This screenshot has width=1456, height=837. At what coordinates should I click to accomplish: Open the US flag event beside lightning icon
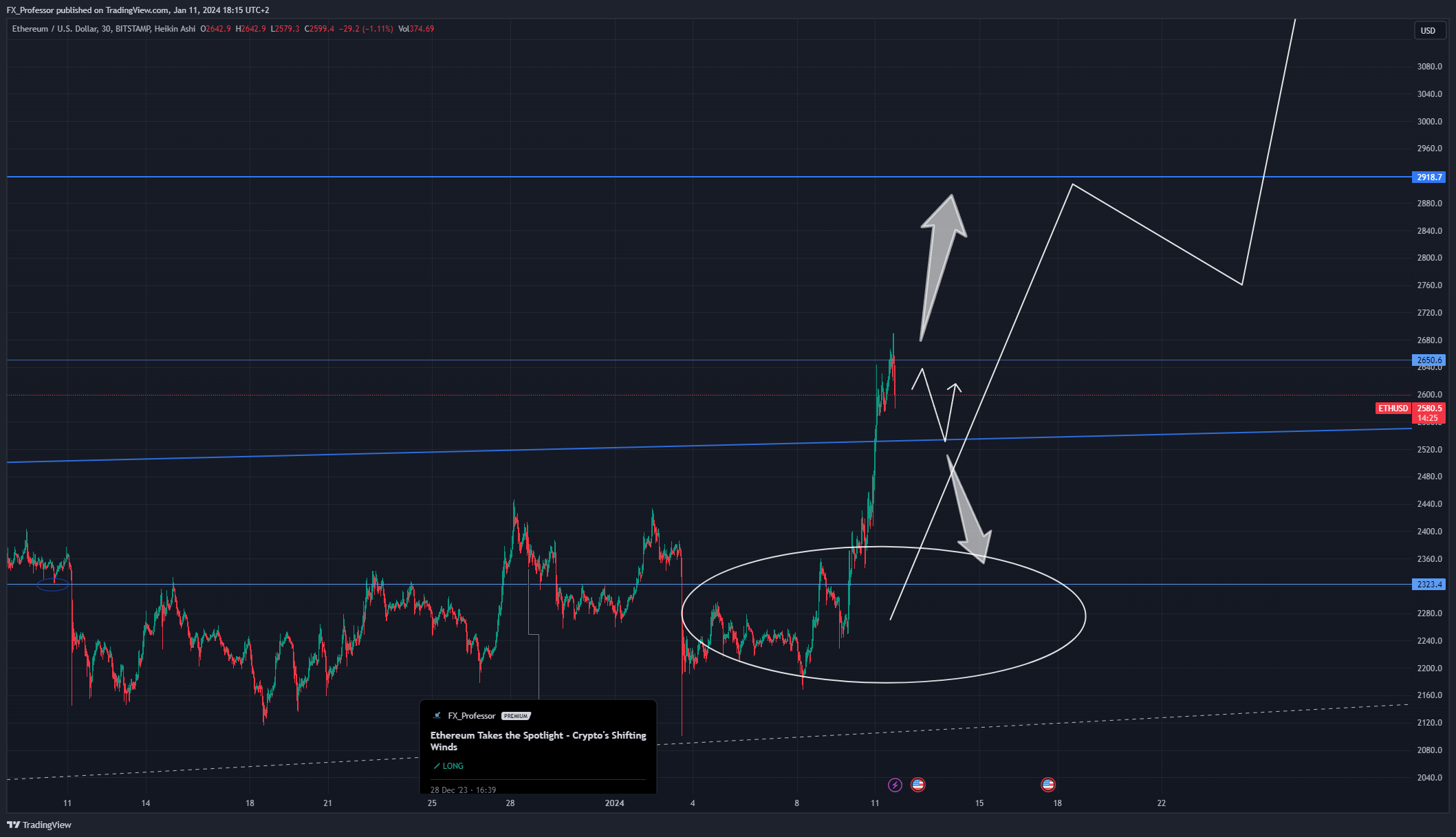(918, 785)
